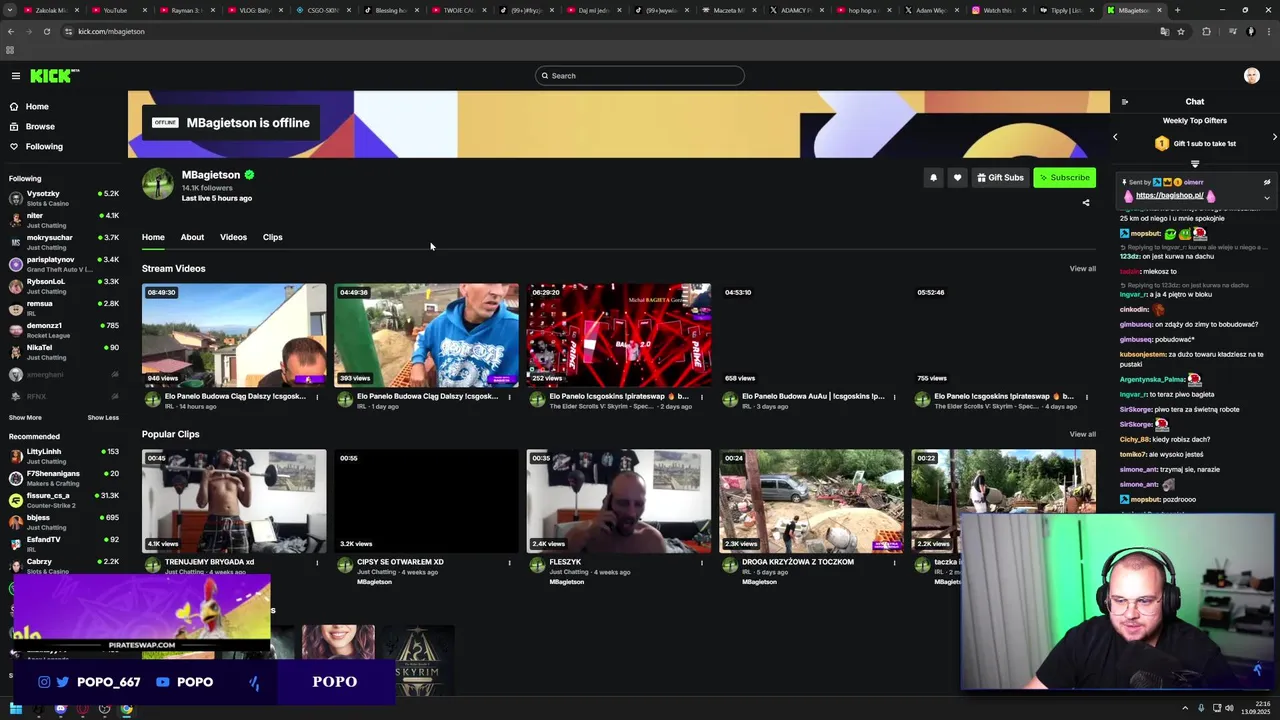
Task: Bookmark the page with the star icon
Action: [x=1181, y=31]
